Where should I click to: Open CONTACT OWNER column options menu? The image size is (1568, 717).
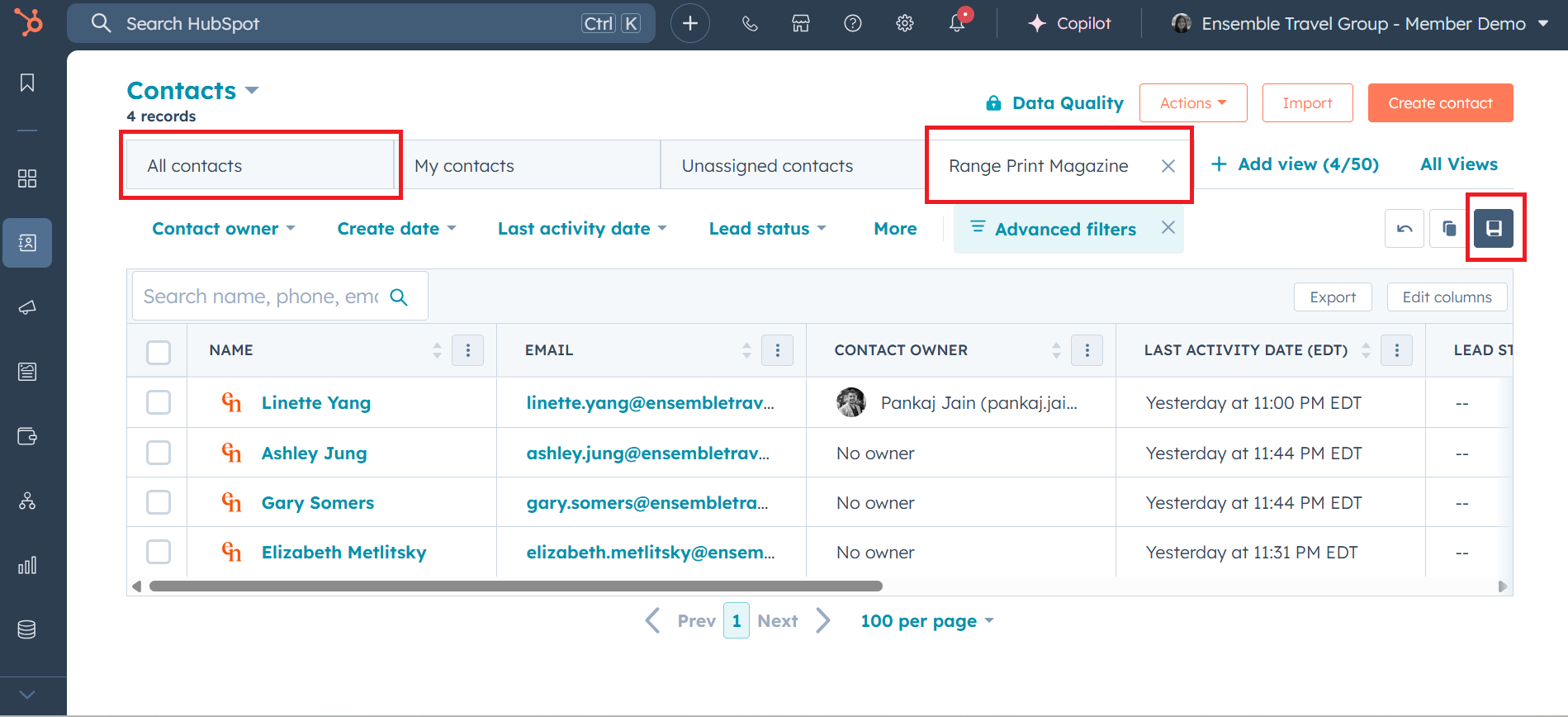pos(1087,350)
